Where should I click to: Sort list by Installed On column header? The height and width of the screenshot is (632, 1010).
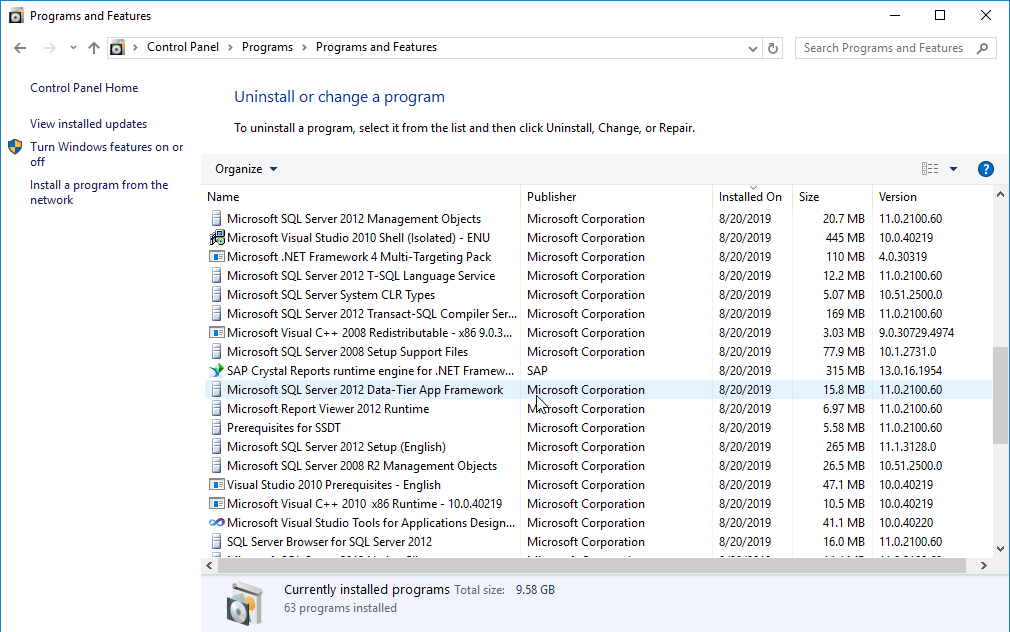coord(750,197)
